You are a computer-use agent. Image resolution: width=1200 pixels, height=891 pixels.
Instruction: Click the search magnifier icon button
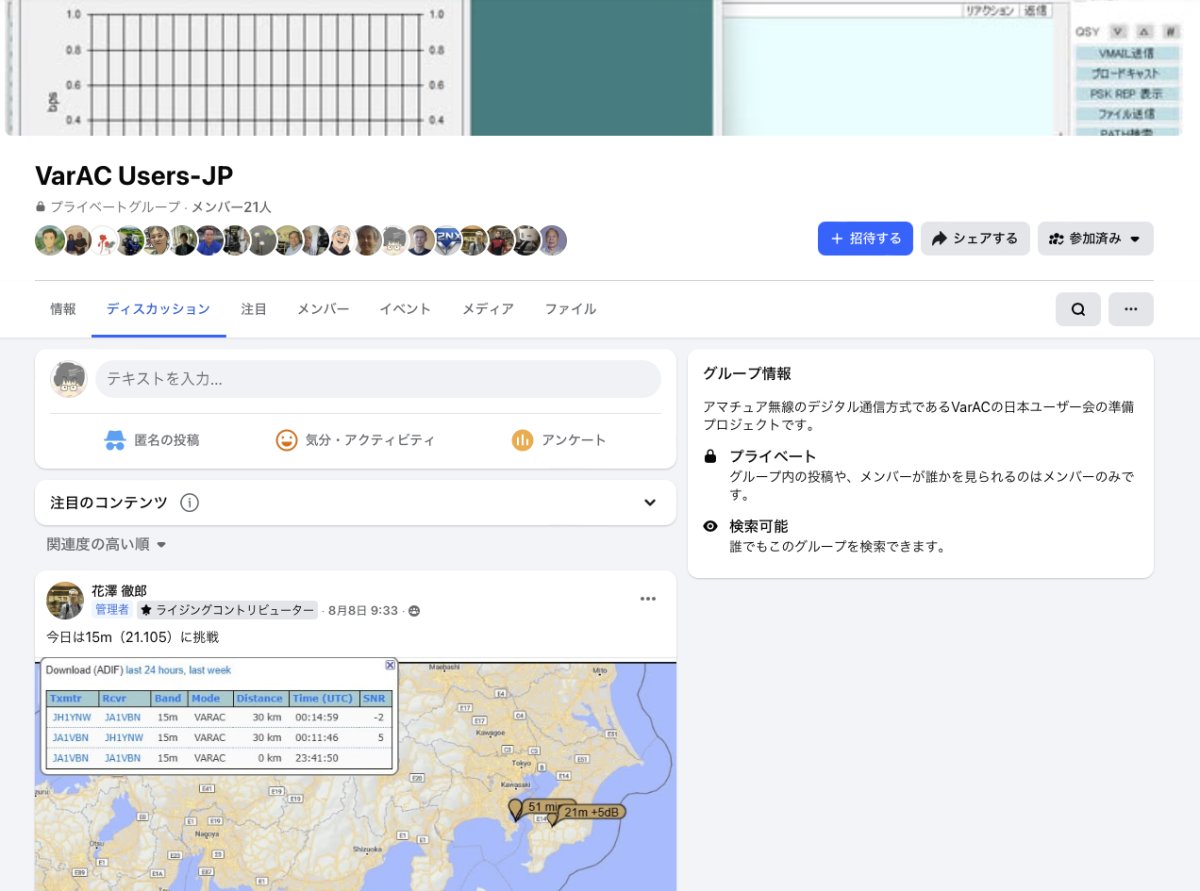point(1078,309)
